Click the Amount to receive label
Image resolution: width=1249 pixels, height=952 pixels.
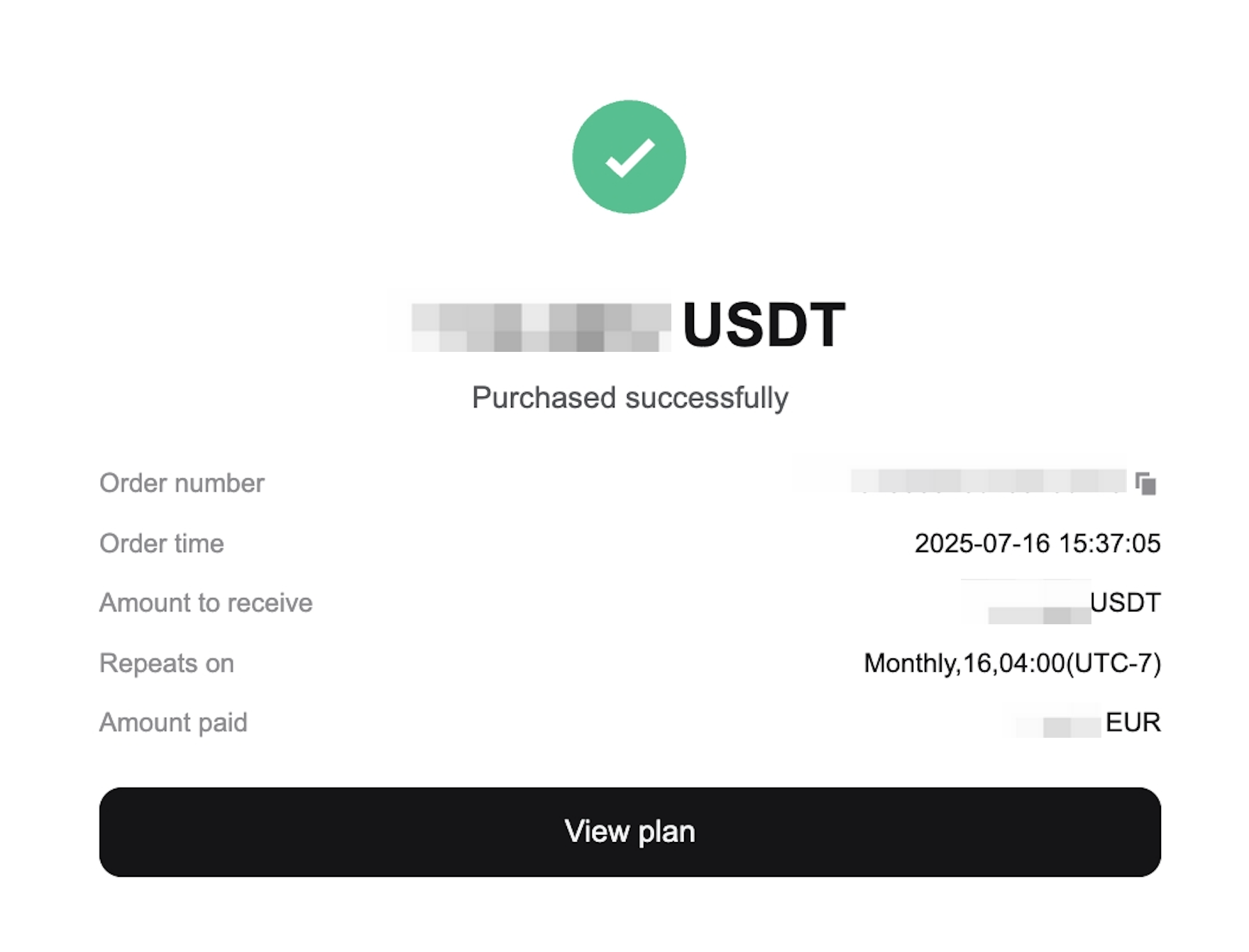pyautogui.click(x=206, y=603)
